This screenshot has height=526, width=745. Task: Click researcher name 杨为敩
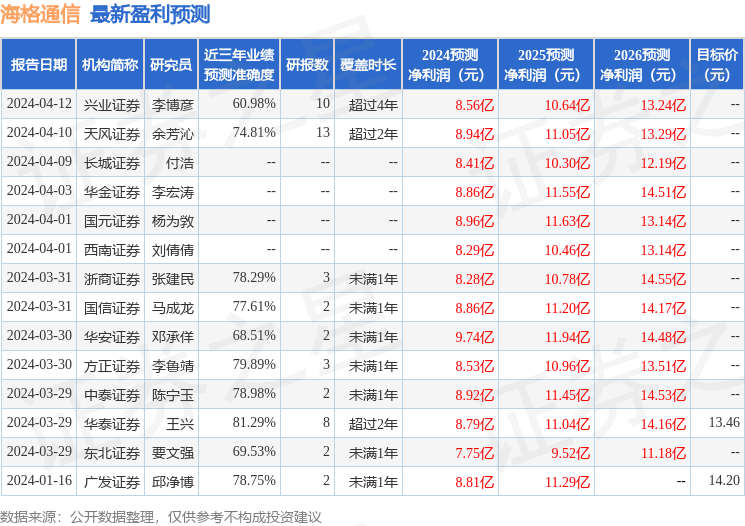click(x=172, y=221)
